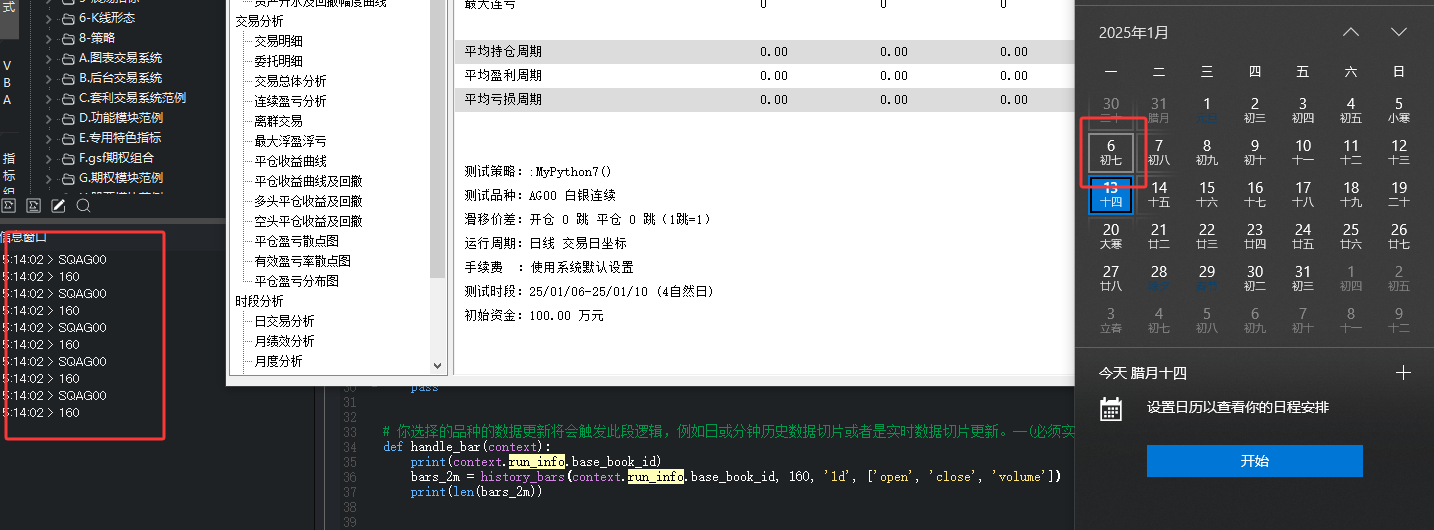Select 月绩效分析 report item
This screenshot has width=1434, height=530.
pyautogui.click(x=284, y=341)
